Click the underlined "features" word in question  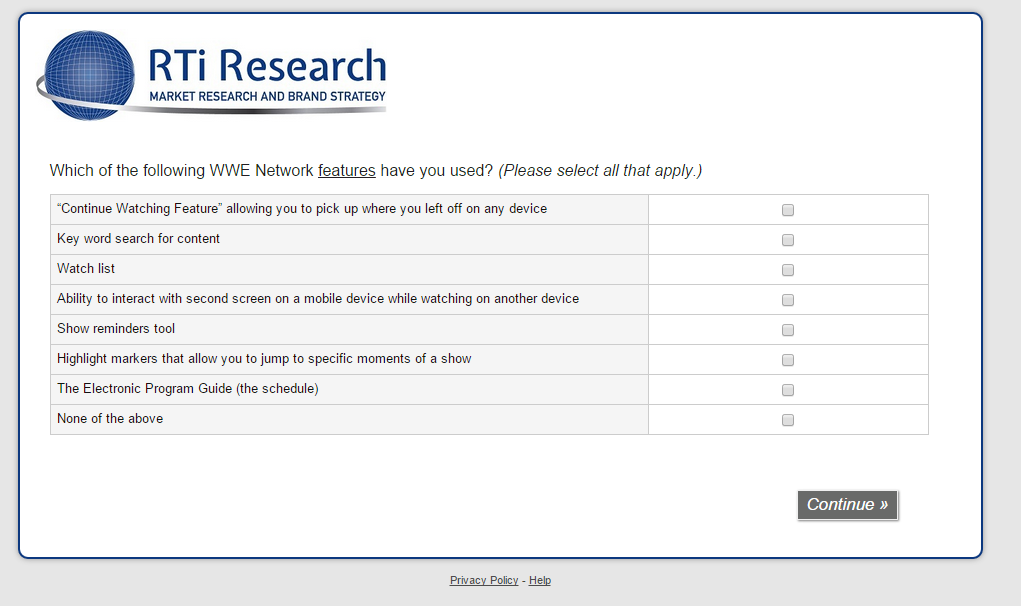point(346,171)
